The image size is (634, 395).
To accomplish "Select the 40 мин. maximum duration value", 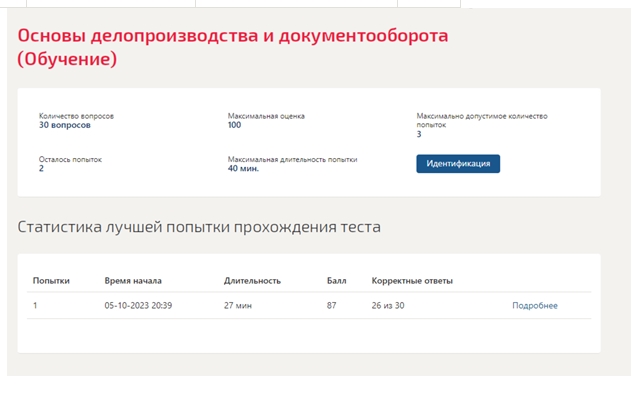I will click(243, 169).
